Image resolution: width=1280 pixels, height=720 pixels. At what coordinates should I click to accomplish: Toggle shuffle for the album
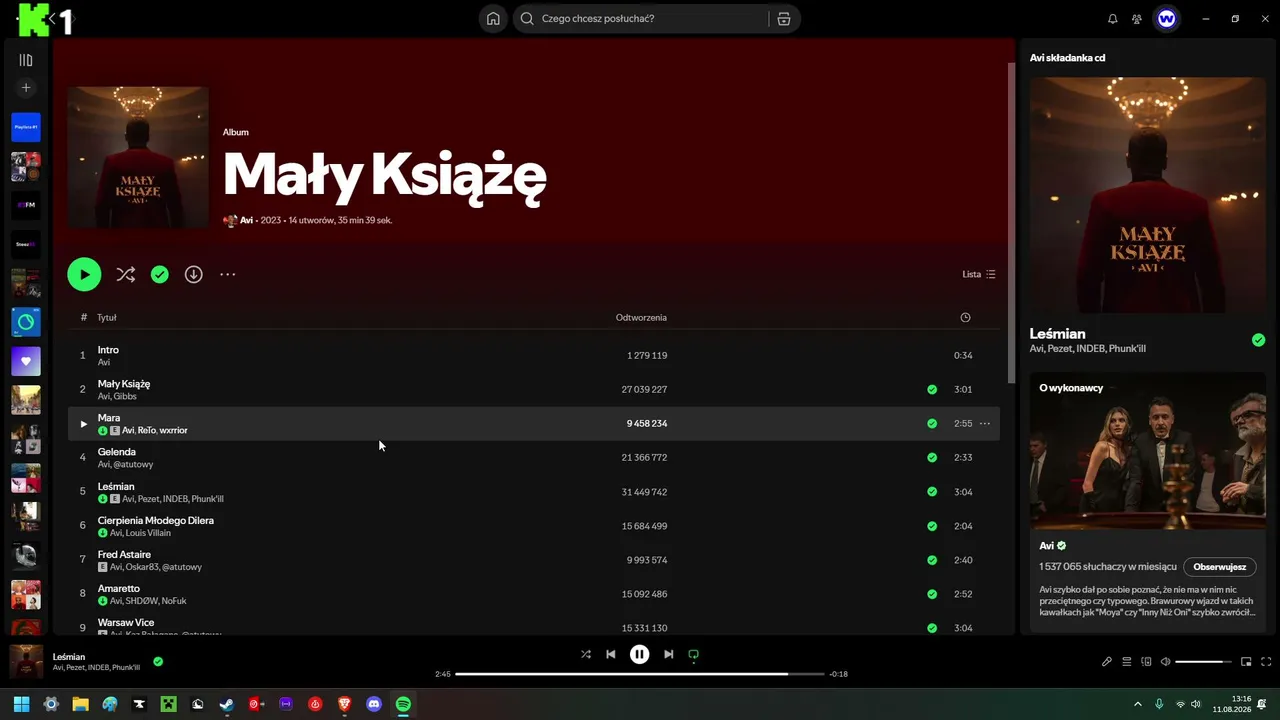point(125,274)
